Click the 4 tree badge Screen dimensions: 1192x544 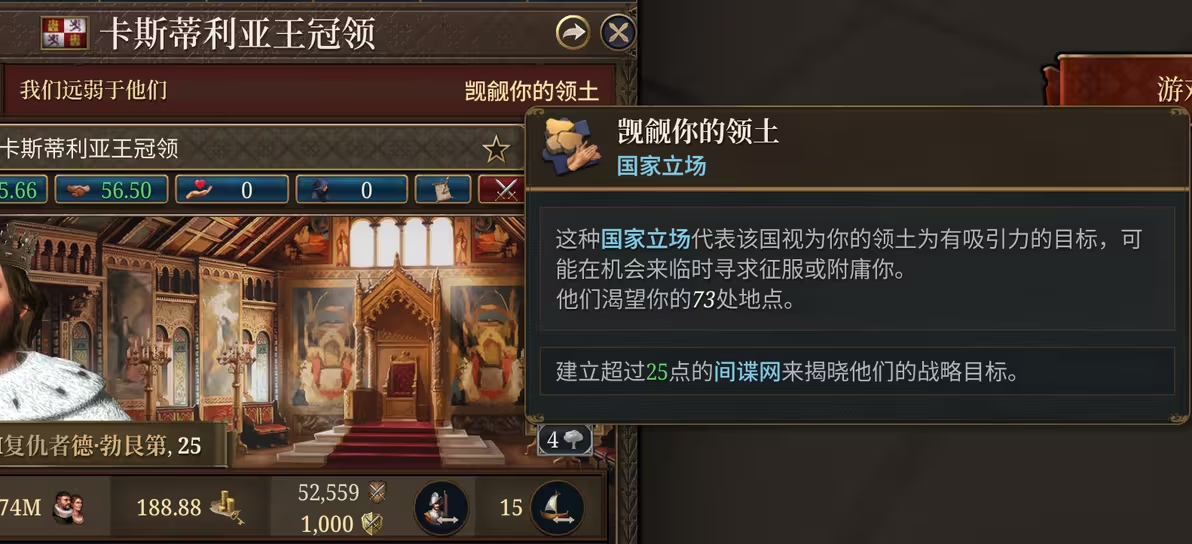[564, 440]
